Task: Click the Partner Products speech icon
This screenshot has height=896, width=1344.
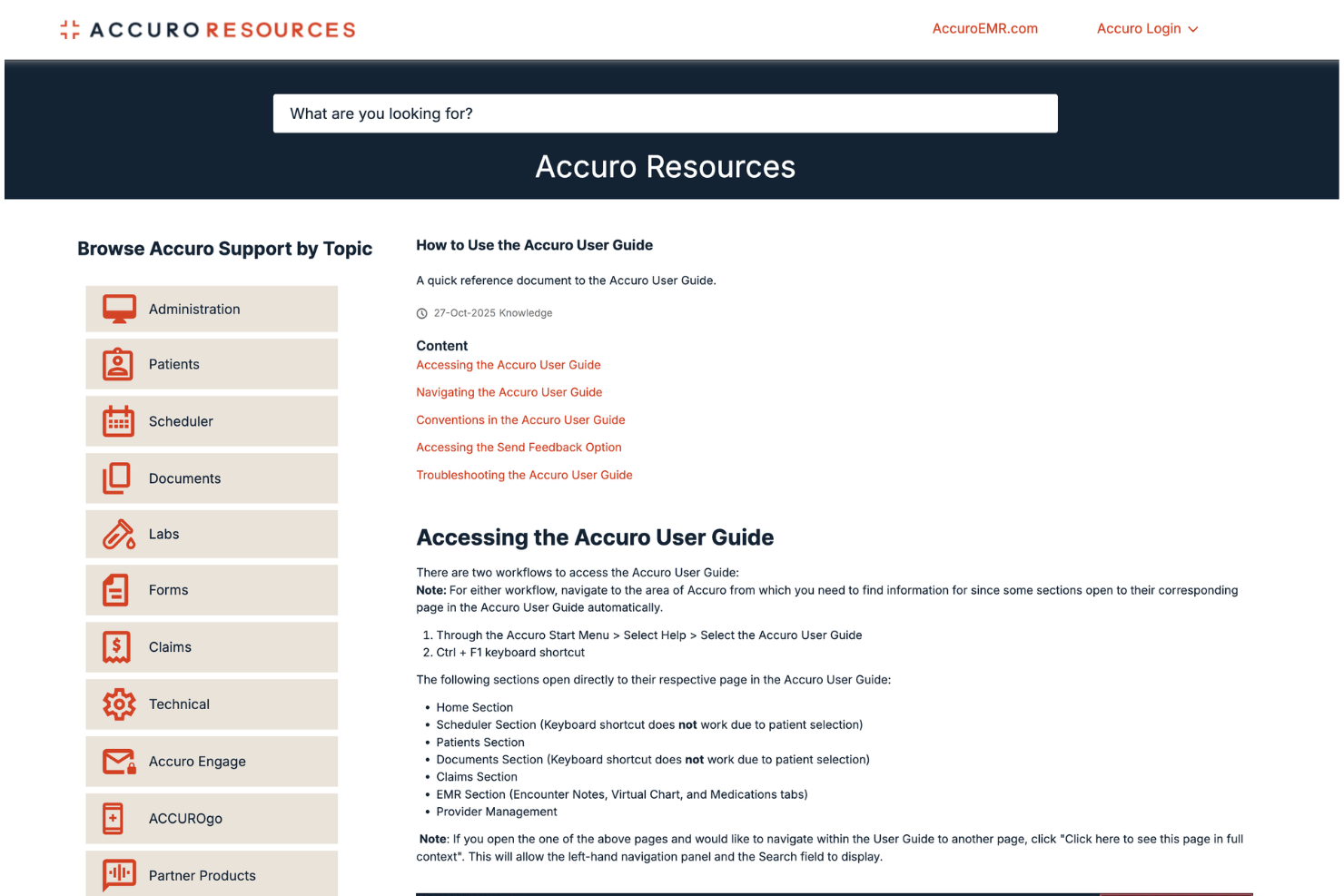Action: pos(119,875)
